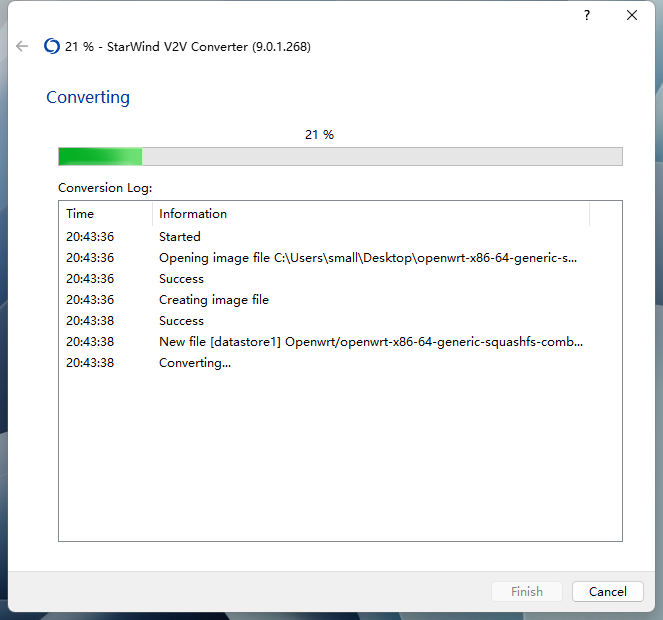This screenshot has height=620, width=663.
Task: Select the "New file [datastore1]" log entry
Action: (x=371, y=342)
